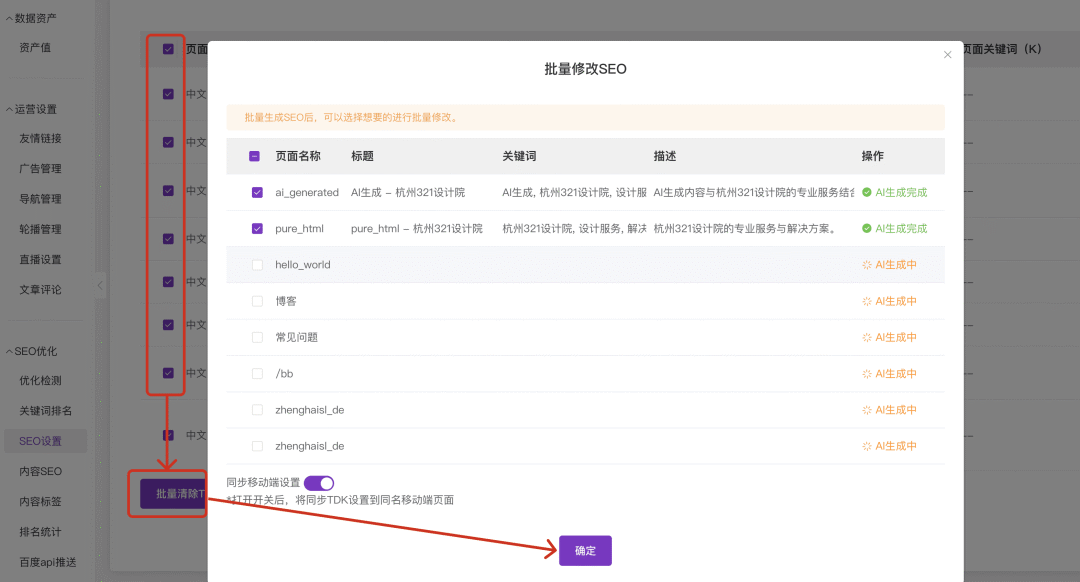Click the AI生成中 spinner for hello_world
The width and height of the screenshot is (1080, 582).
(x=866, y=265)
